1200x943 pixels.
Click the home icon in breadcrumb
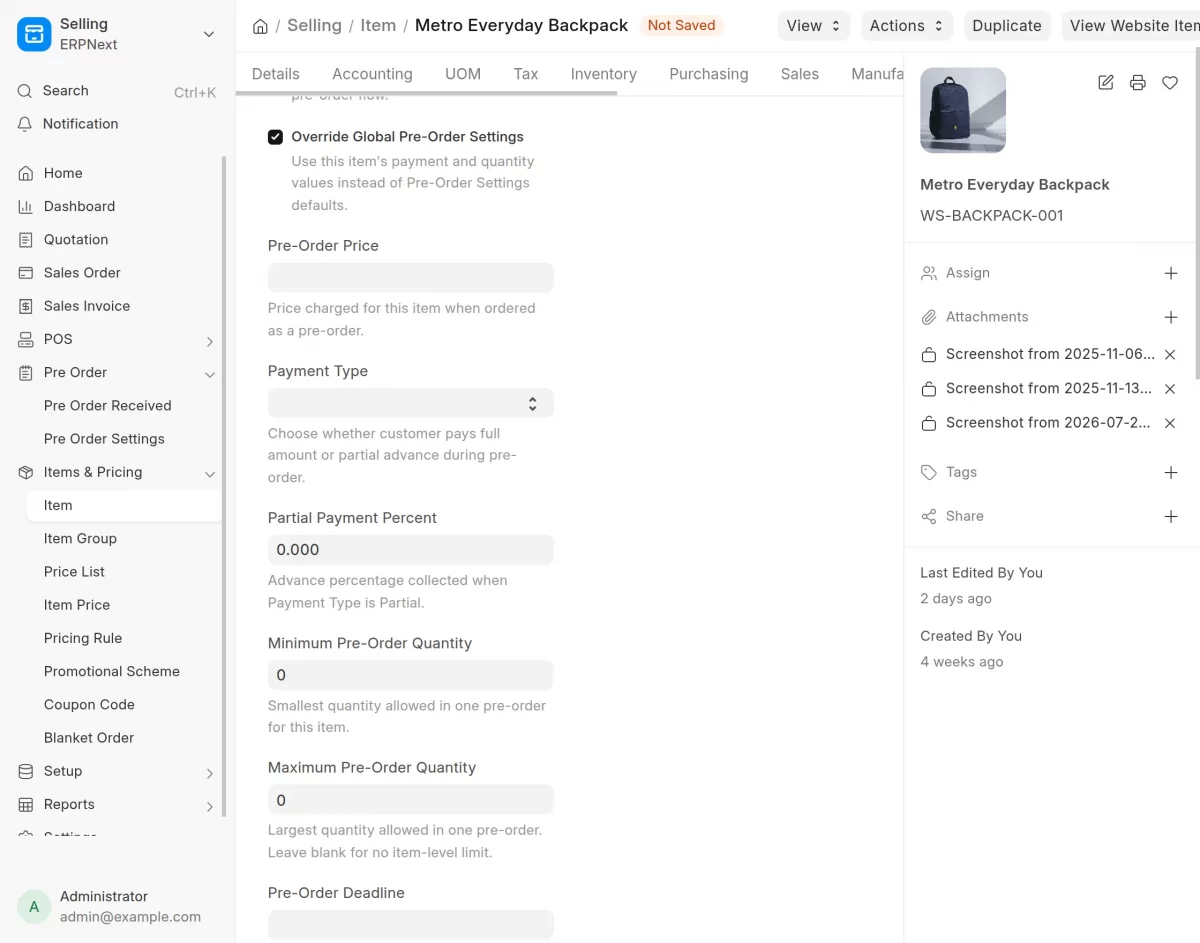point(260,26)
